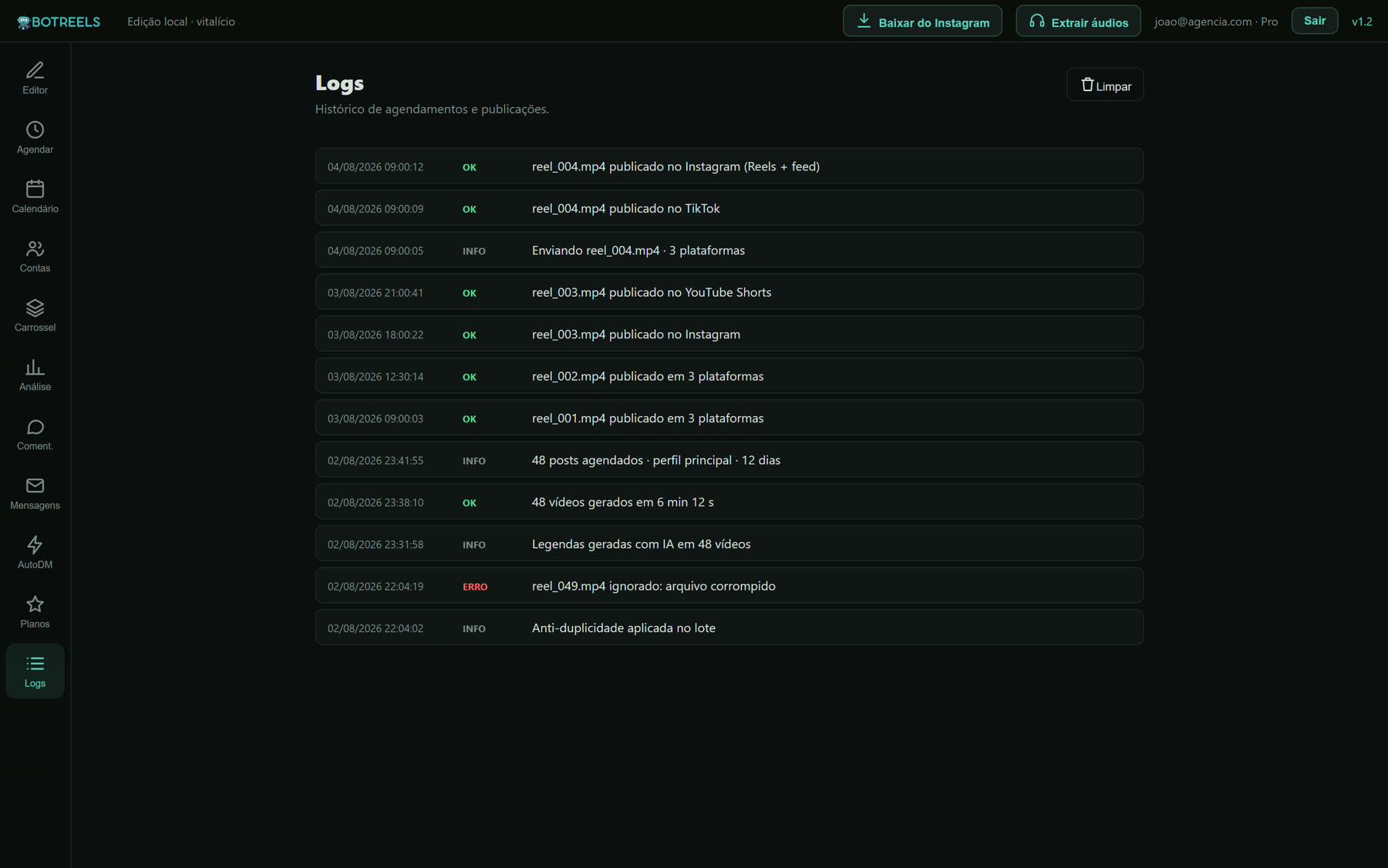Click INFO badge on 02/08/2026 22:04:02 row
The image size is (1388, 868).
click(x=474, y=629)
